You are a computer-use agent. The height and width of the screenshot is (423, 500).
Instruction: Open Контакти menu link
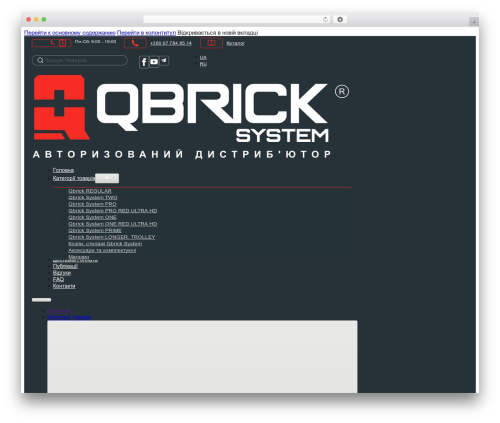coord(64,286)
